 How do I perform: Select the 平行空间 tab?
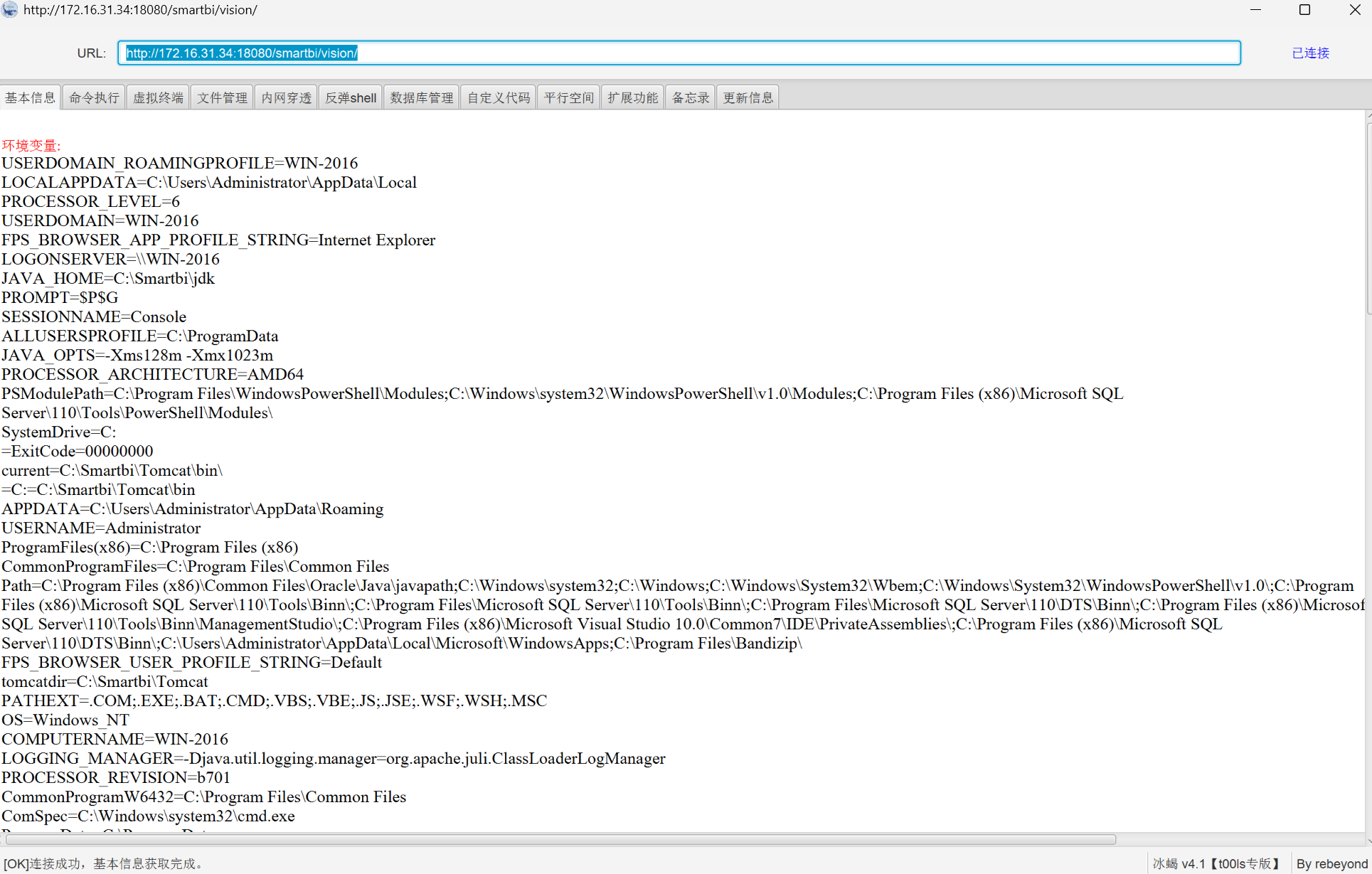[568, 97]
